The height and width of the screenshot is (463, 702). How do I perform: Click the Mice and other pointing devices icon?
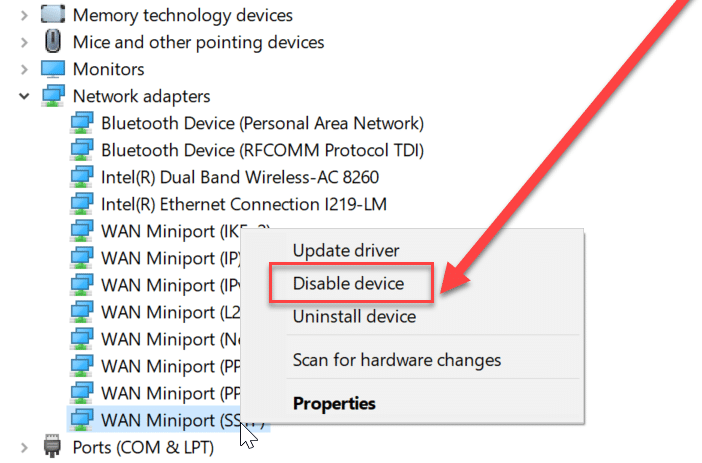point(53,42)
